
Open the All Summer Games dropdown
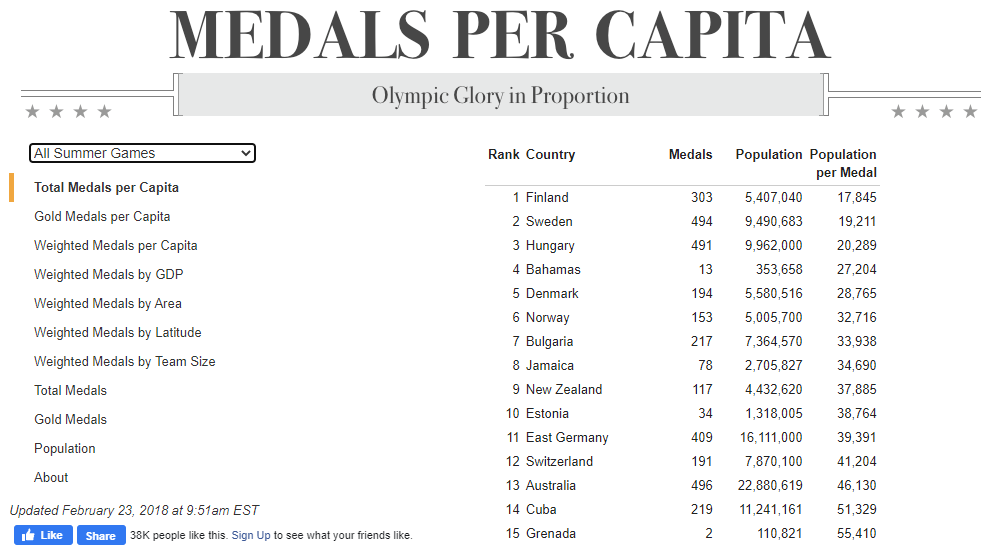(142, 153)
